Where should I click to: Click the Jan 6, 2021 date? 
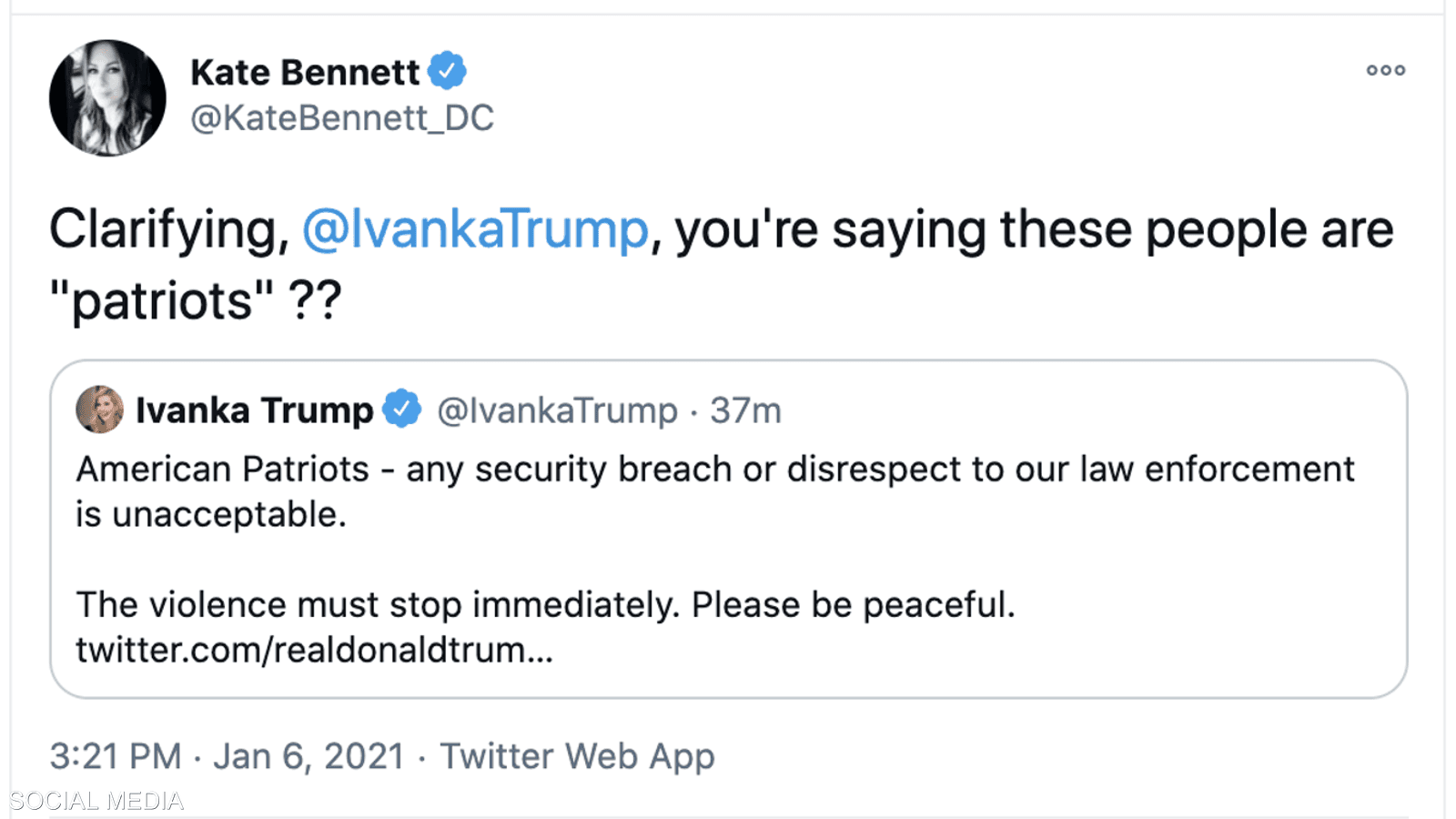[308, 756]
